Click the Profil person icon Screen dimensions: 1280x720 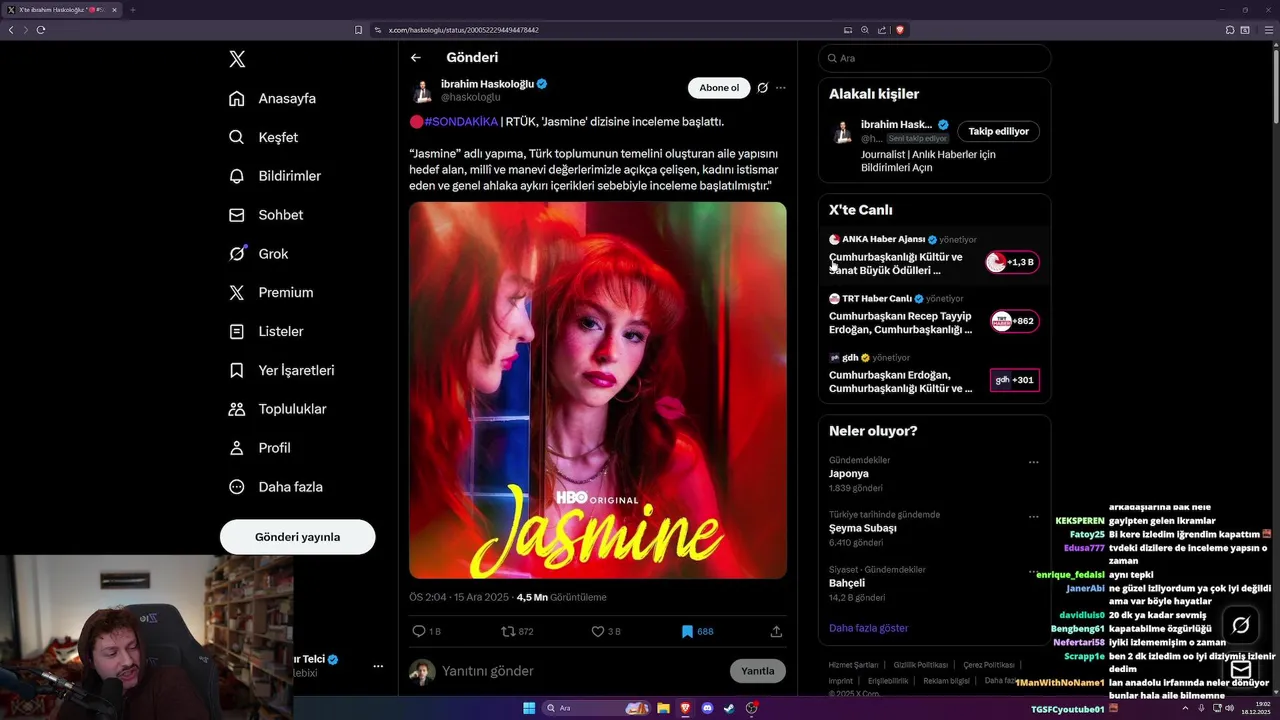pyautogui.click(x=237, y=448)
